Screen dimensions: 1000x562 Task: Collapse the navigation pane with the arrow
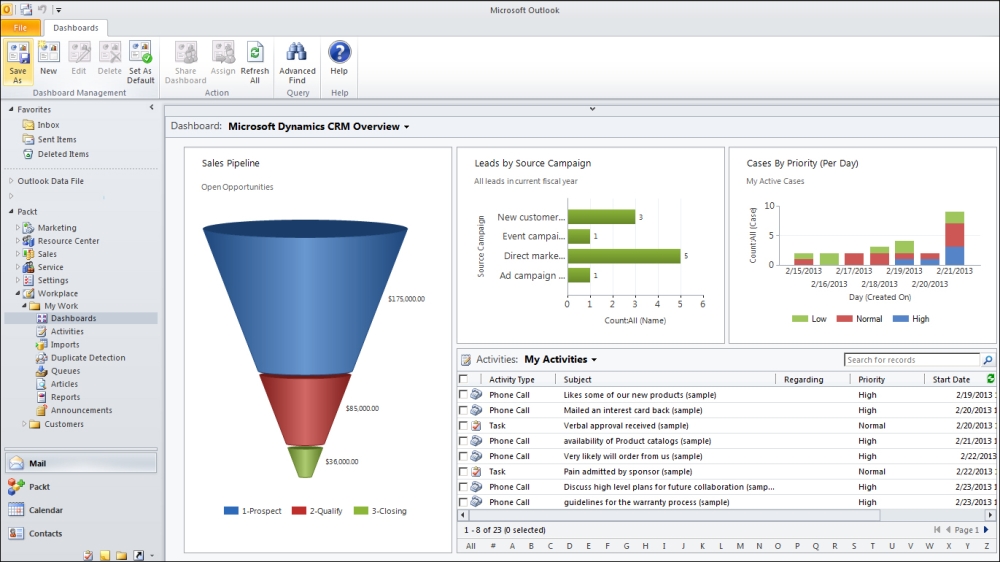coord(152,107)
